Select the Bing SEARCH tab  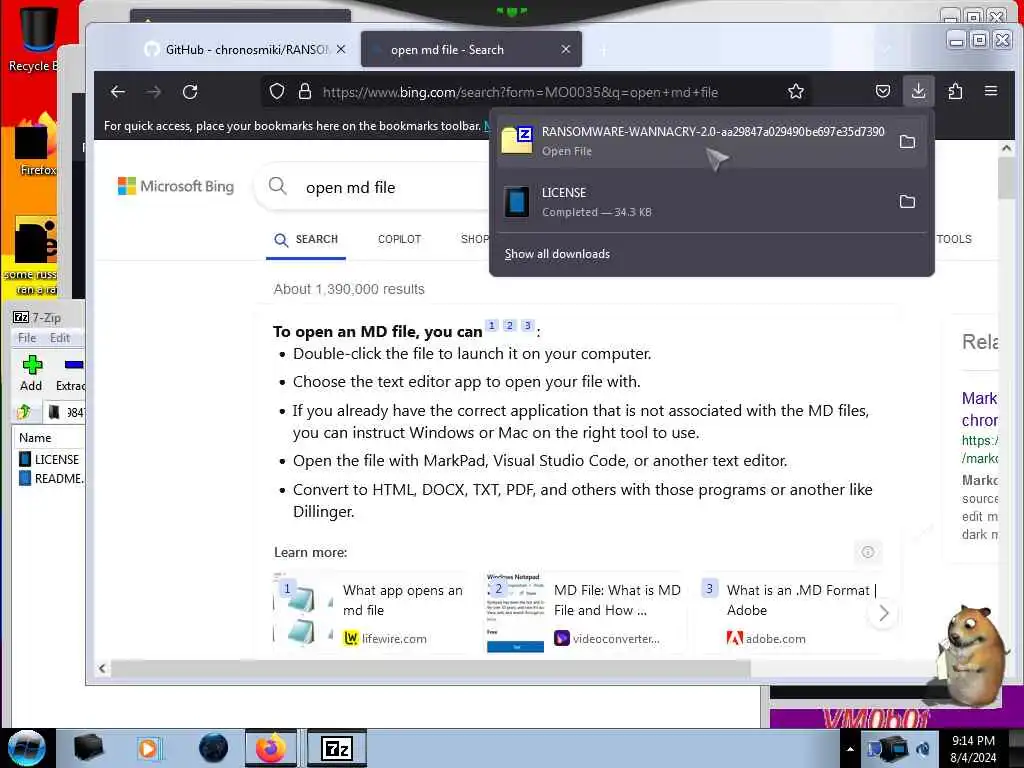pyautogui.click(x=306, y=239)
